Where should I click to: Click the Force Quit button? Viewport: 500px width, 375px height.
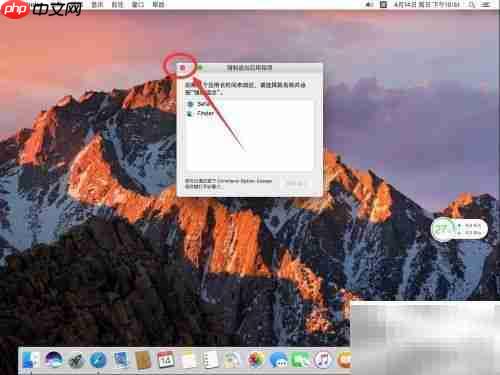click(295, 184)
